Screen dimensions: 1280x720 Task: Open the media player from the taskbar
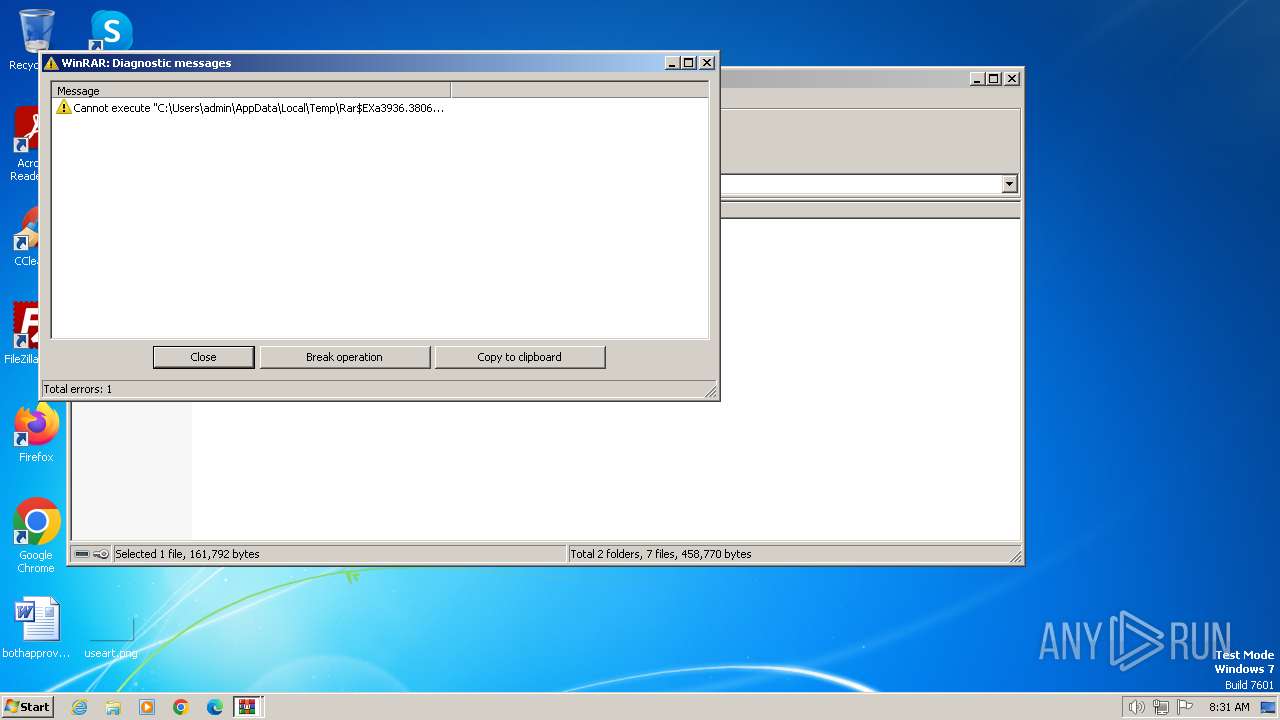(147, 707)
